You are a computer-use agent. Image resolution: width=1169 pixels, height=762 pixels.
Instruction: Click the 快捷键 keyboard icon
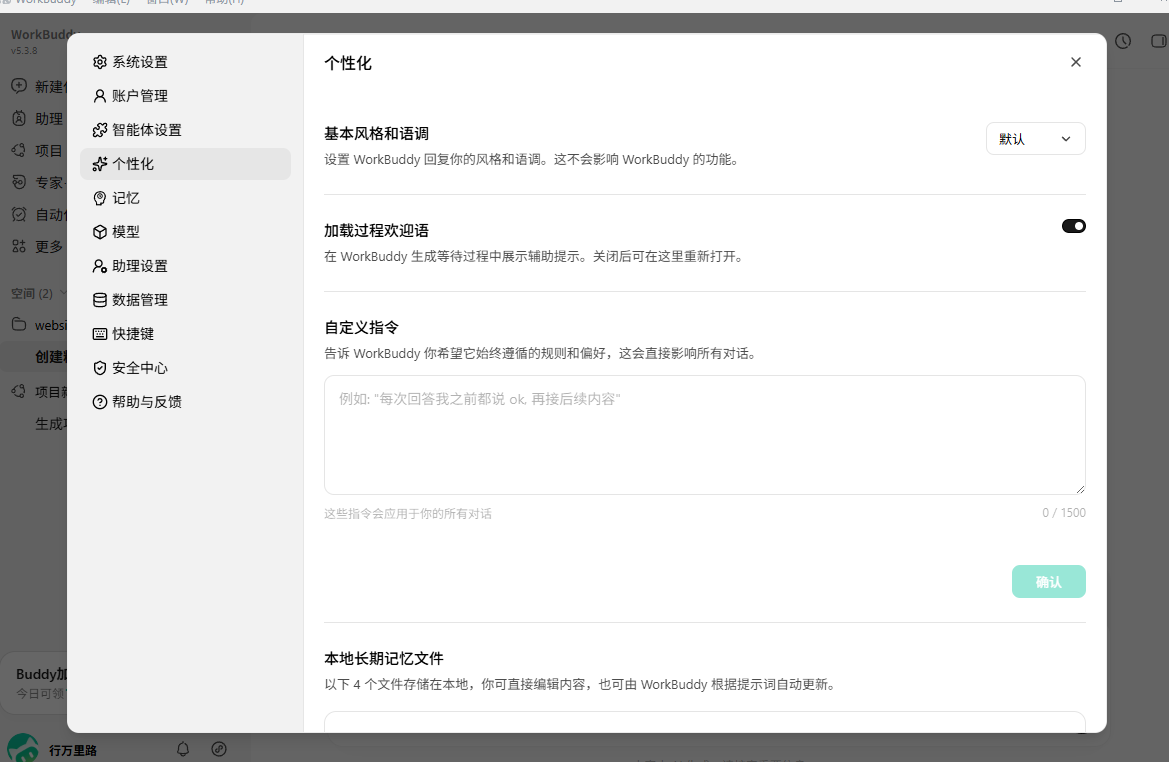click(99, 334)
